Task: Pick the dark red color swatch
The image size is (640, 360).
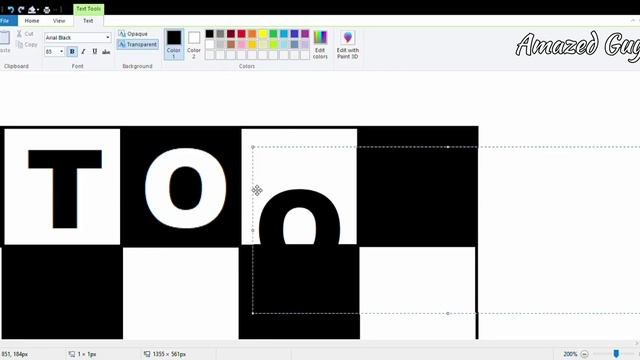Action: pyautogui.click(x=231, y=34)
